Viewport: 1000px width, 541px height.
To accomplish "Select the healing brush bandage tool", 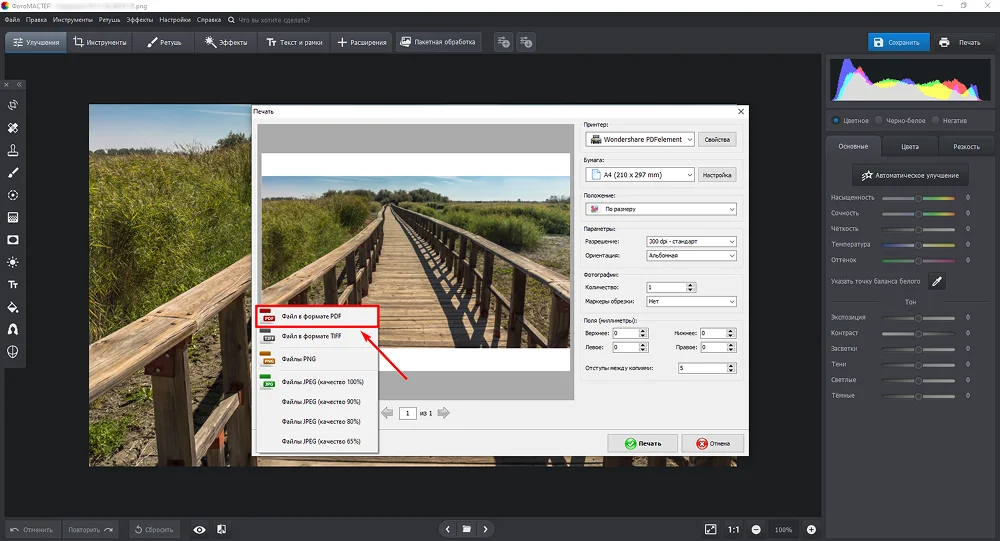I will (x=13, y=128).
